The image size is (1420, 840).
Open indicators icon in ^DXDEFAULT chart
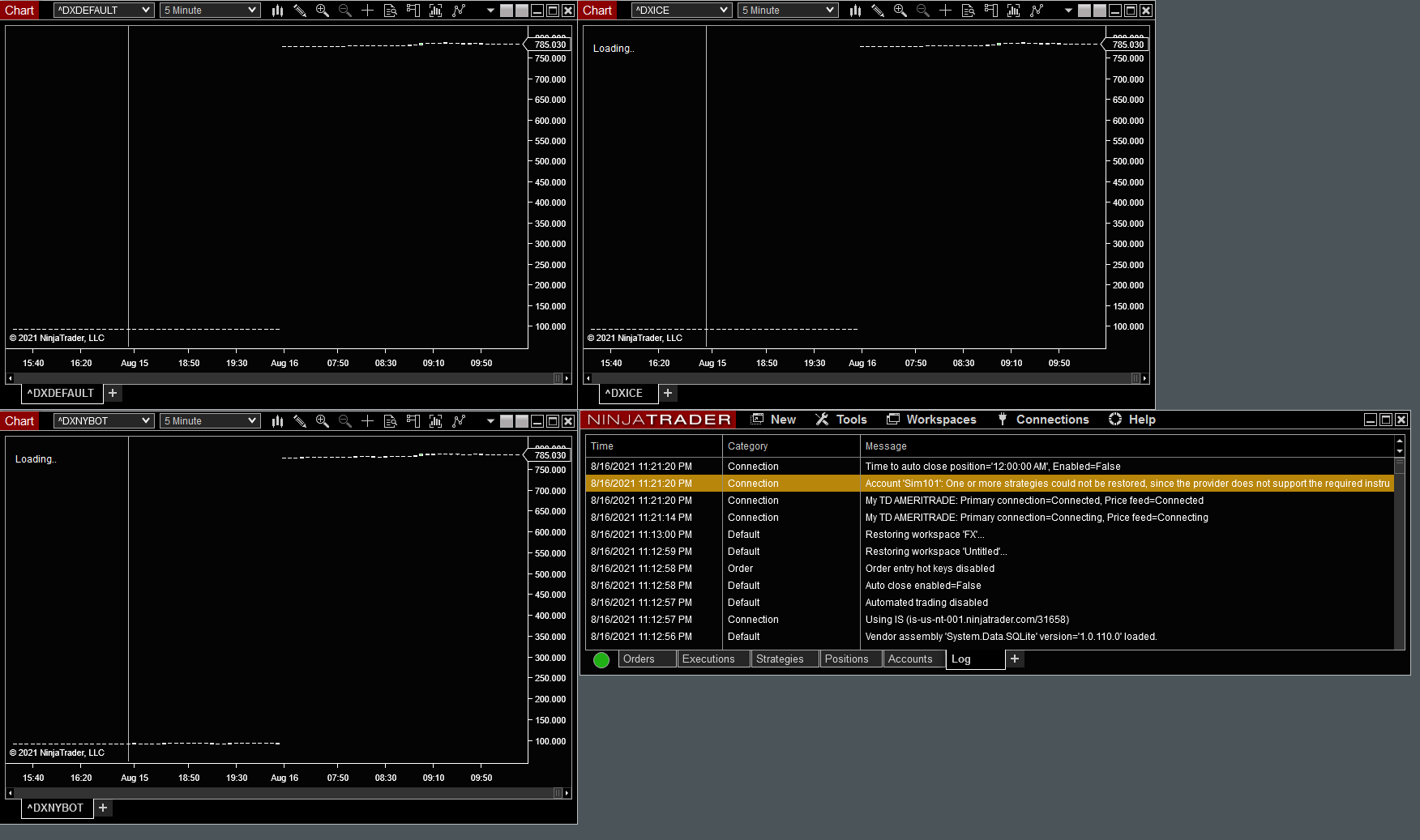(436, 11)
